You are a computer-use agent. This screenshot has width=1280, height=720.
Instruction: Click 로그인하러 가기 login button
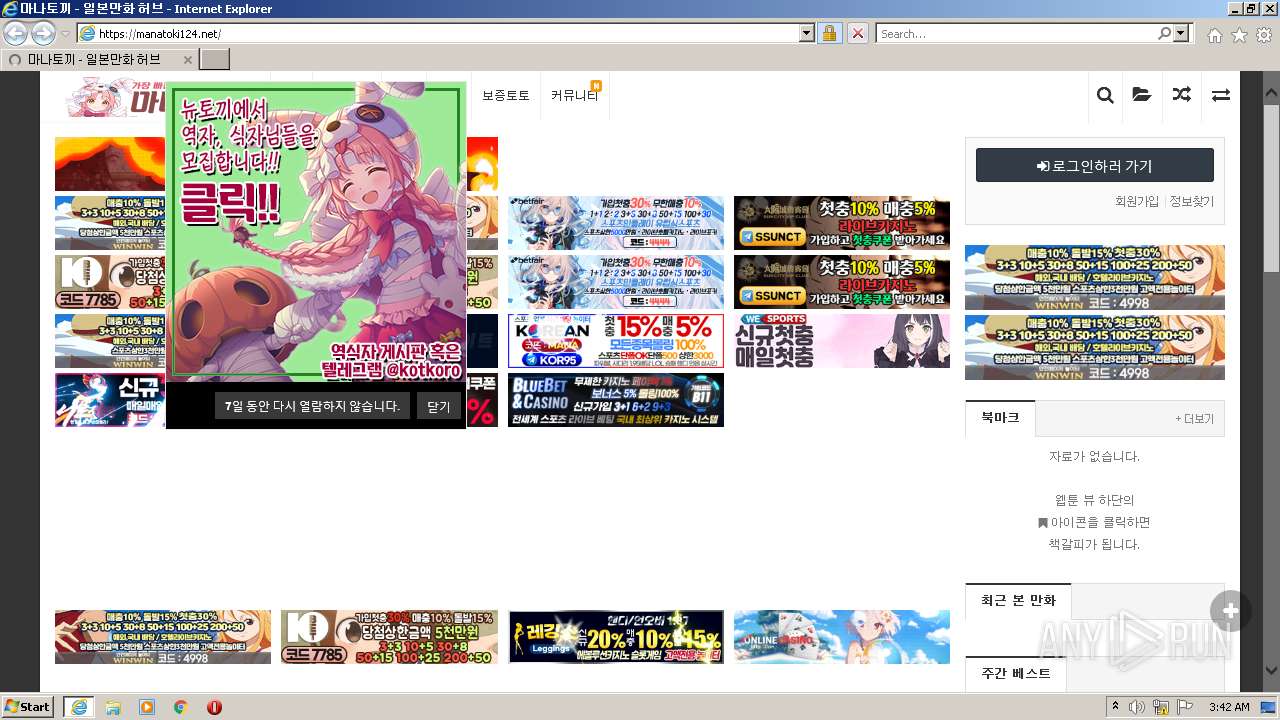[1095, 165]
